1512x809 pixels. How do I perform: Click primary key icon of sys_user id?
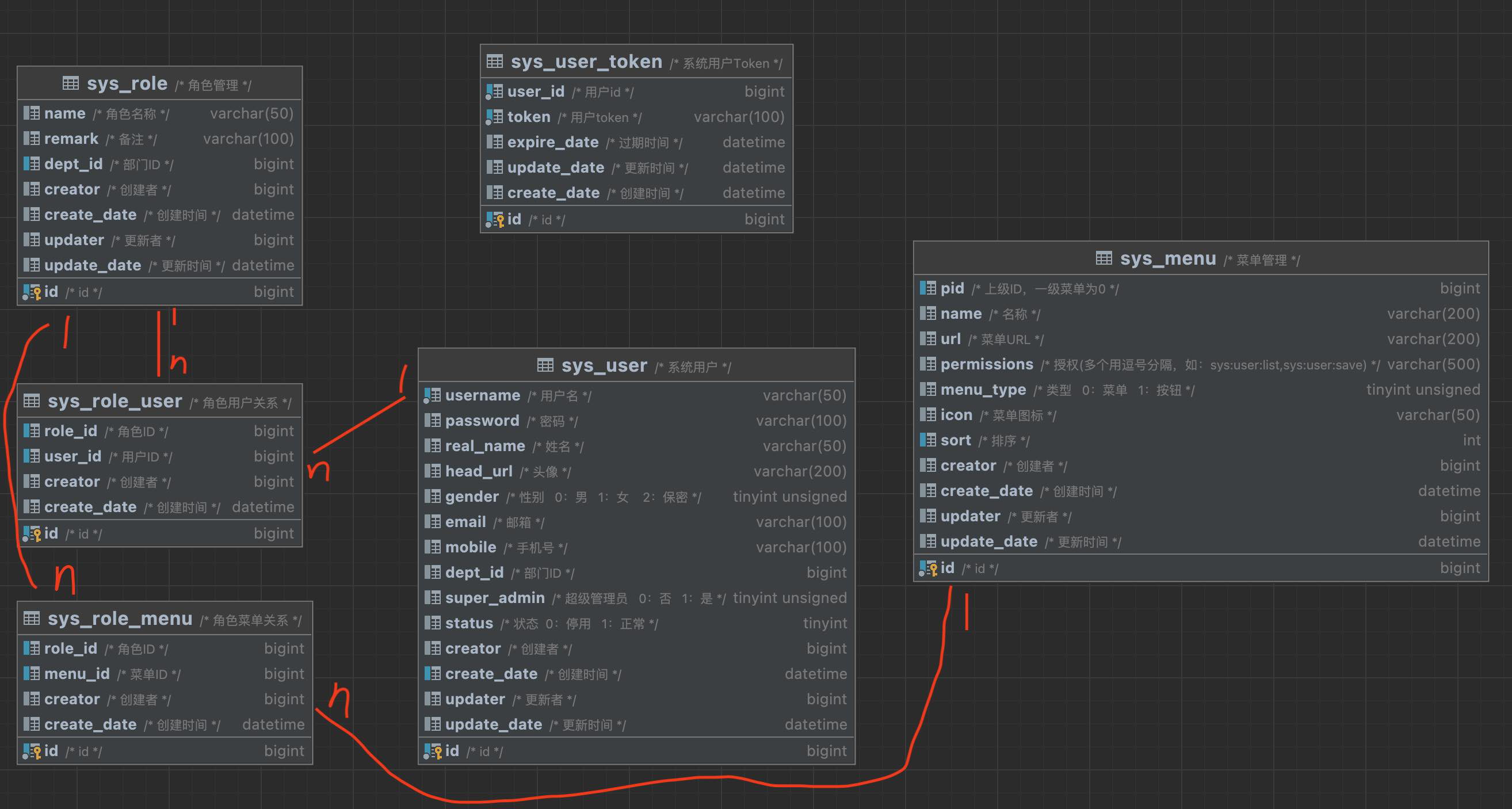433,751
